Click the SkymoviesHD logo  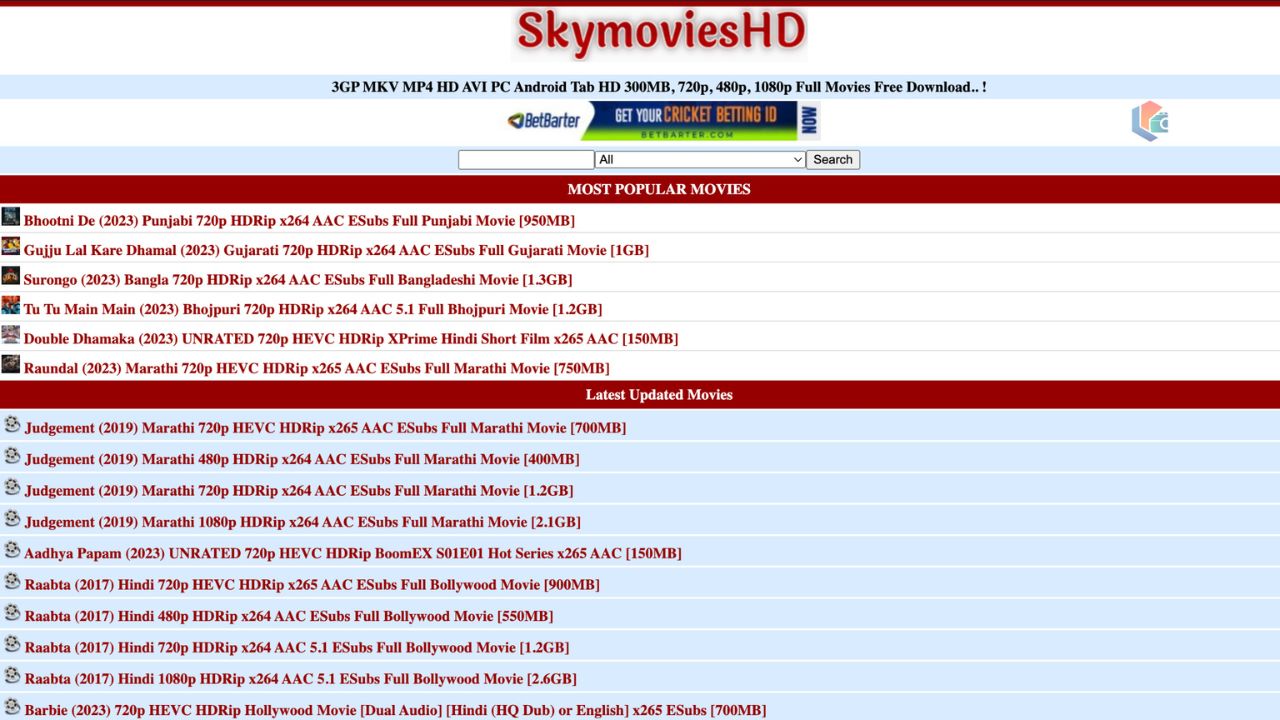pyautogui.click(x=659, y=34)
